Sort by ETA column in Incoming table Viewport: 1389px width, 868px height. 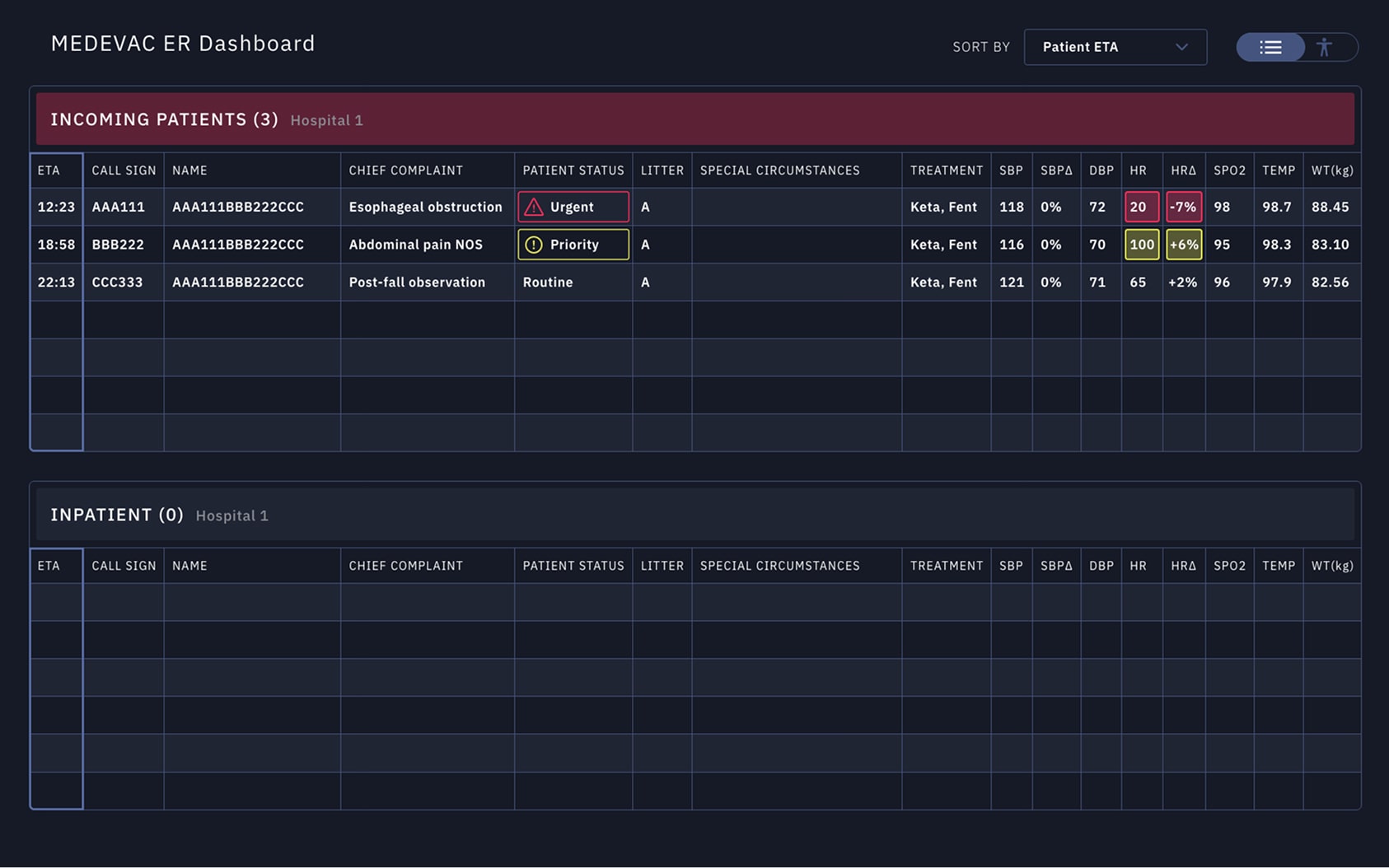49,170
